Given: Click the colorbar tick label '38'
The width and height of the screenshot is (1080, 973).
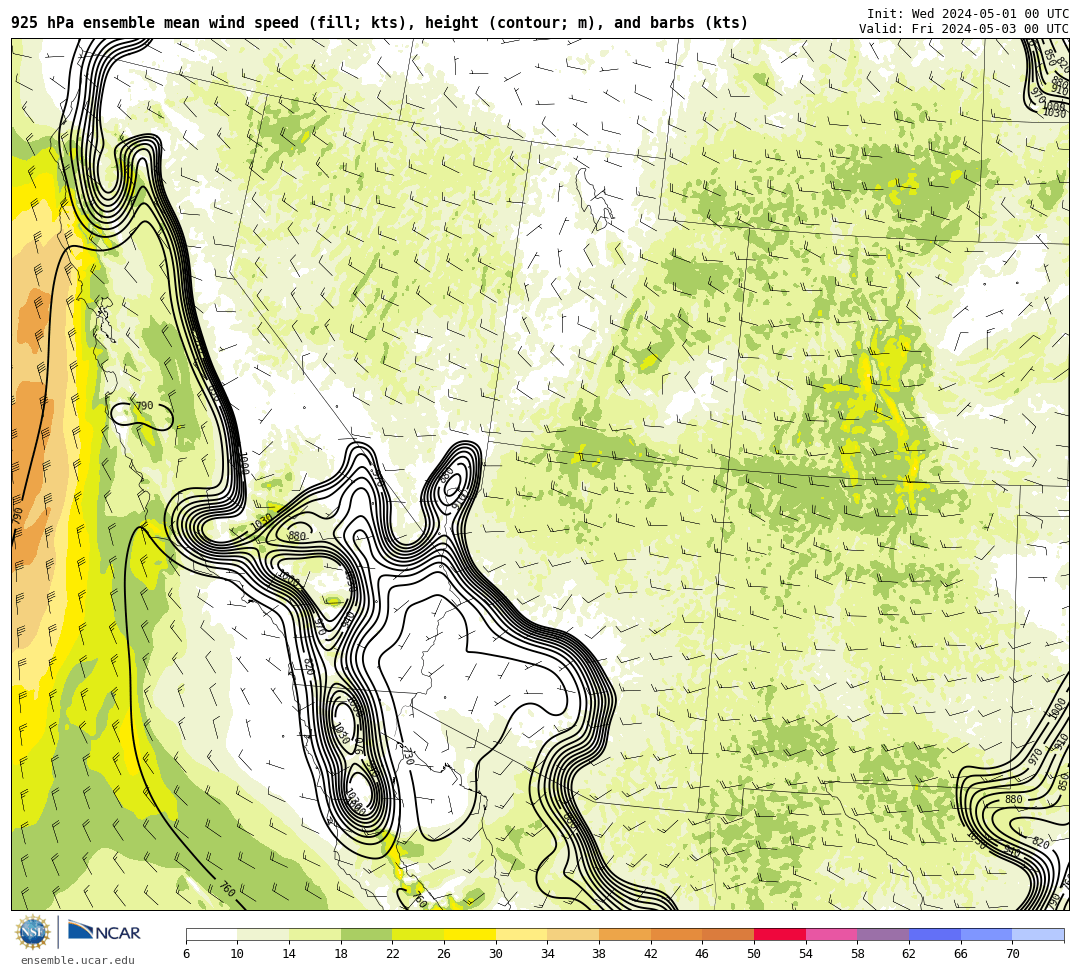Looking at the screenshot, I should coord(599,954).
